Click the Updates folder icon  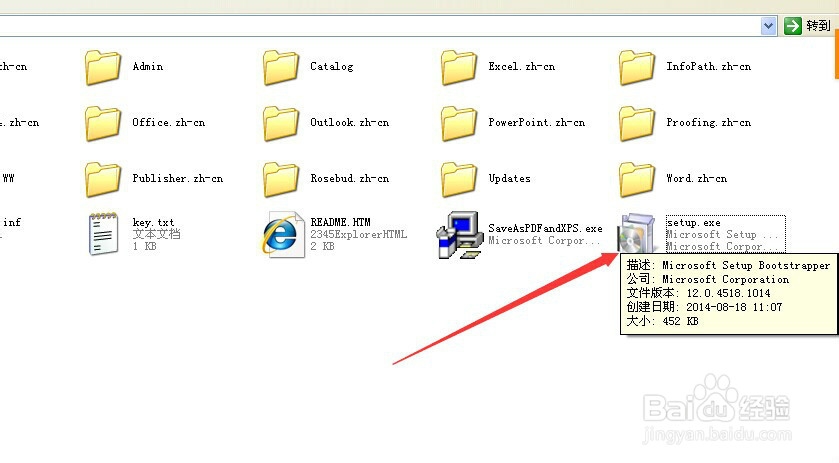coord(459,180)
